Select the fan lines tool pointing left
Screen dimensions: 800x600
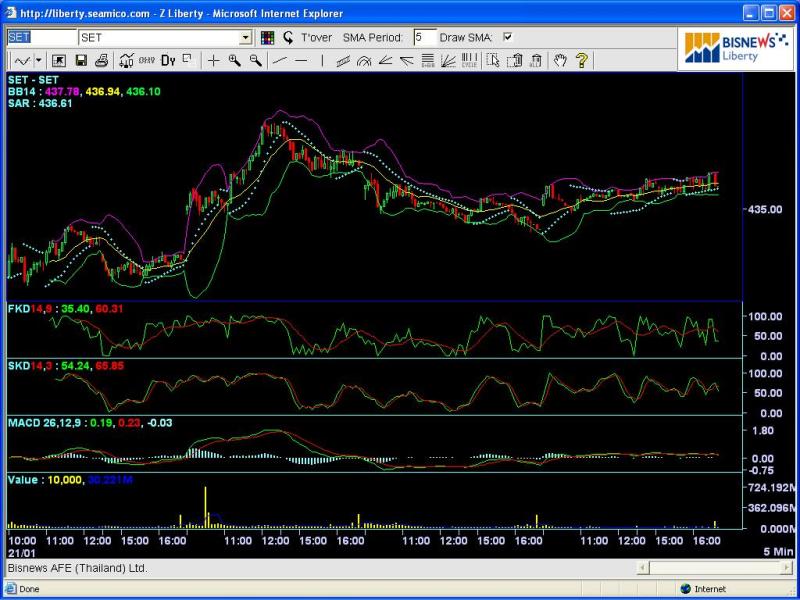click(385, 61)
